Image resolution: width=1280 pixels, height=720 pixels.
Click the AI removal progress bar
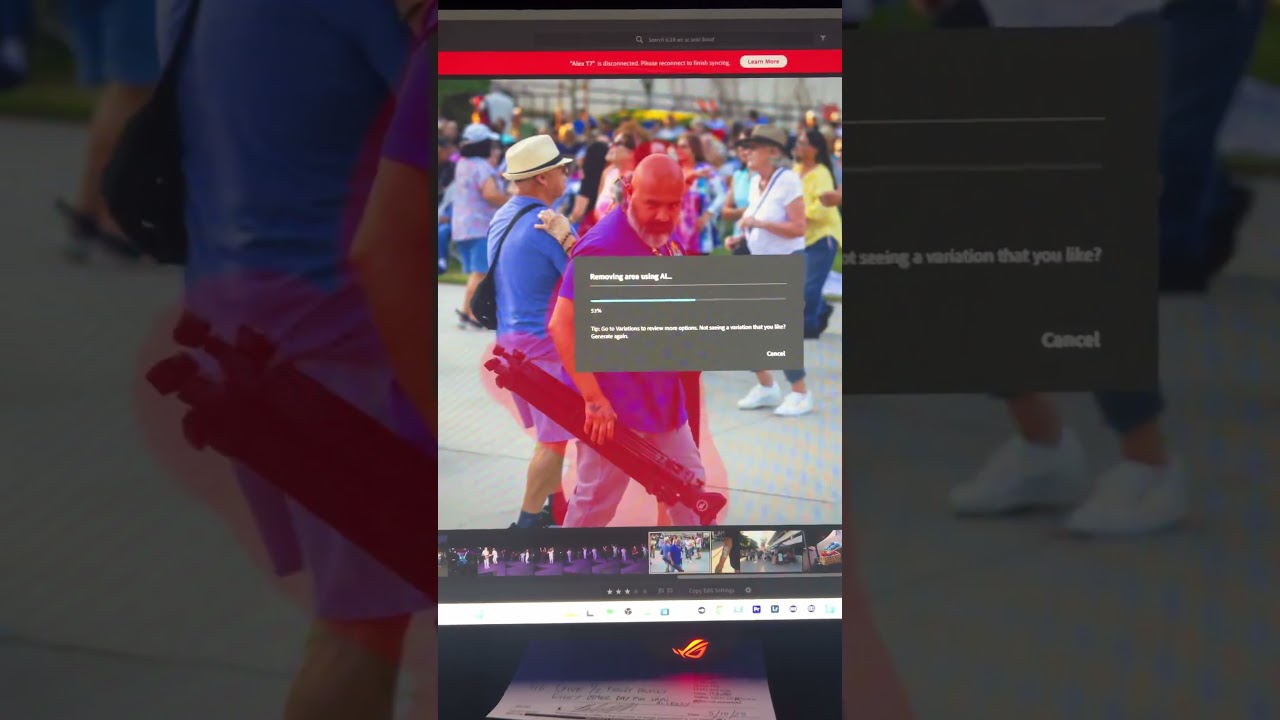point(688,299)
